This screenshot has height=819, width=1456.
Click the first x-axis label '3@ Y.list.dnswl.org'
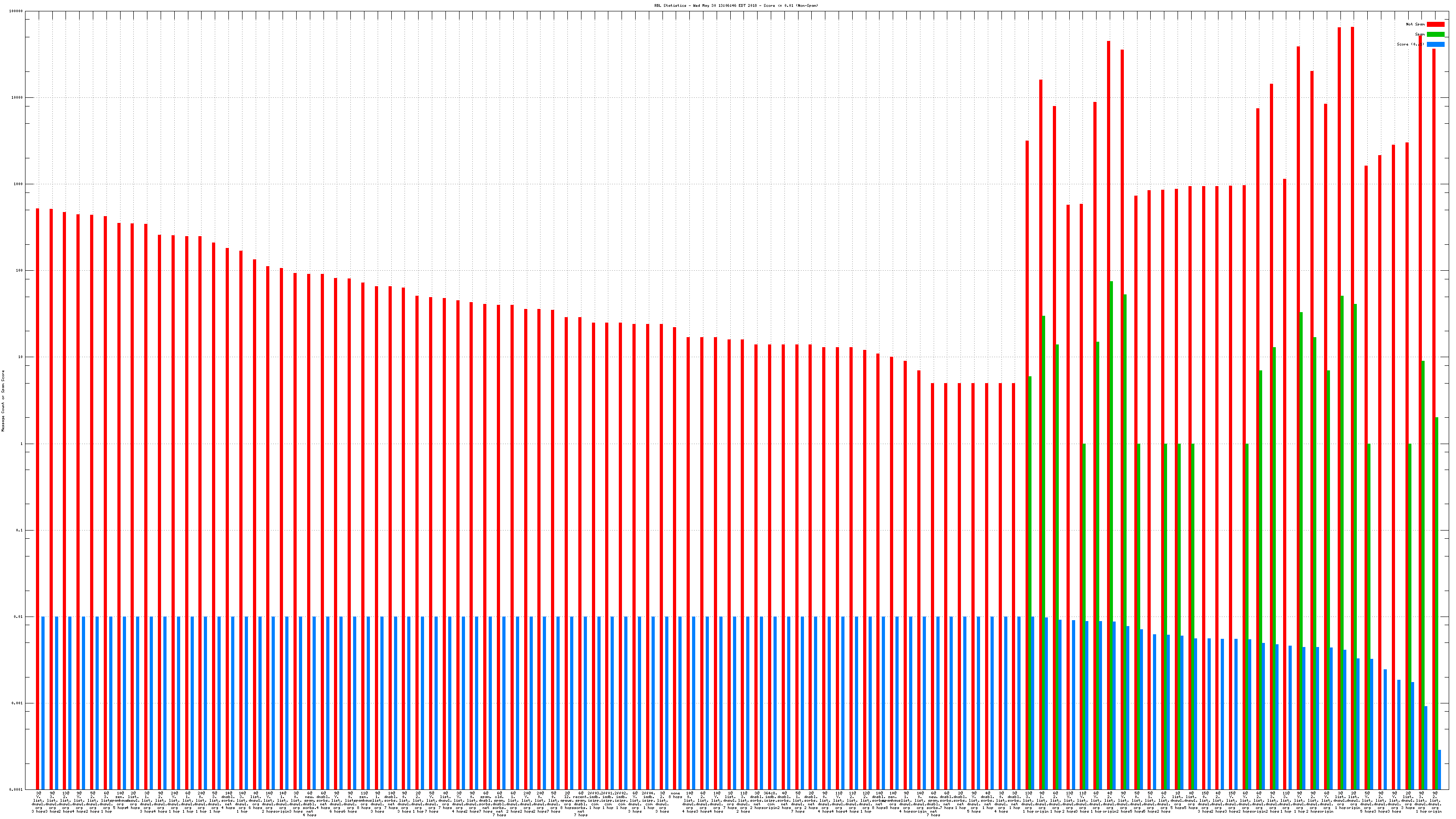click(x=38, y=802)
